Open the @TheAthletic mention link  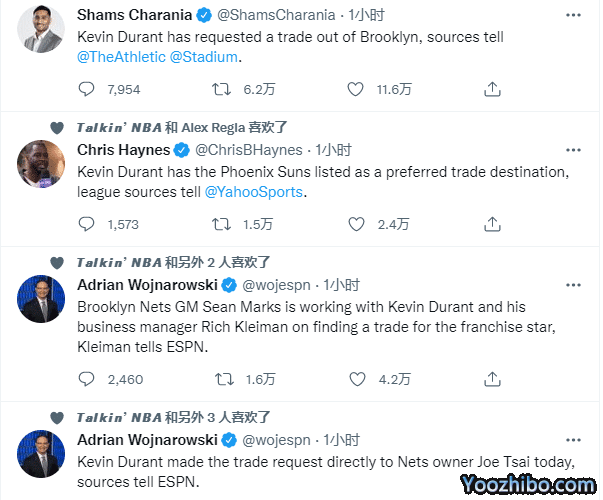click(x=121, y=56)
